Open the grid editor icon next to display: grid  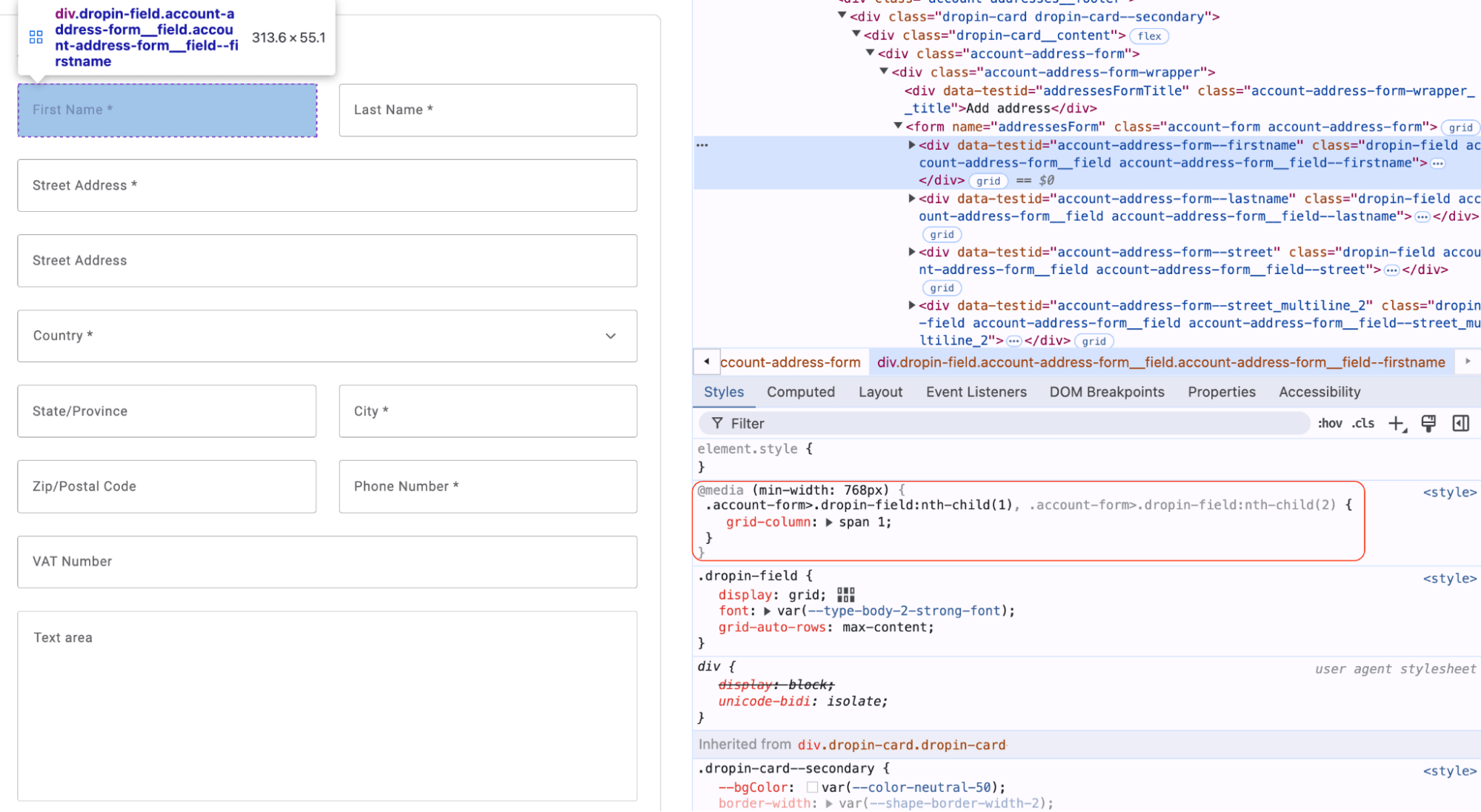pos(845,594)
